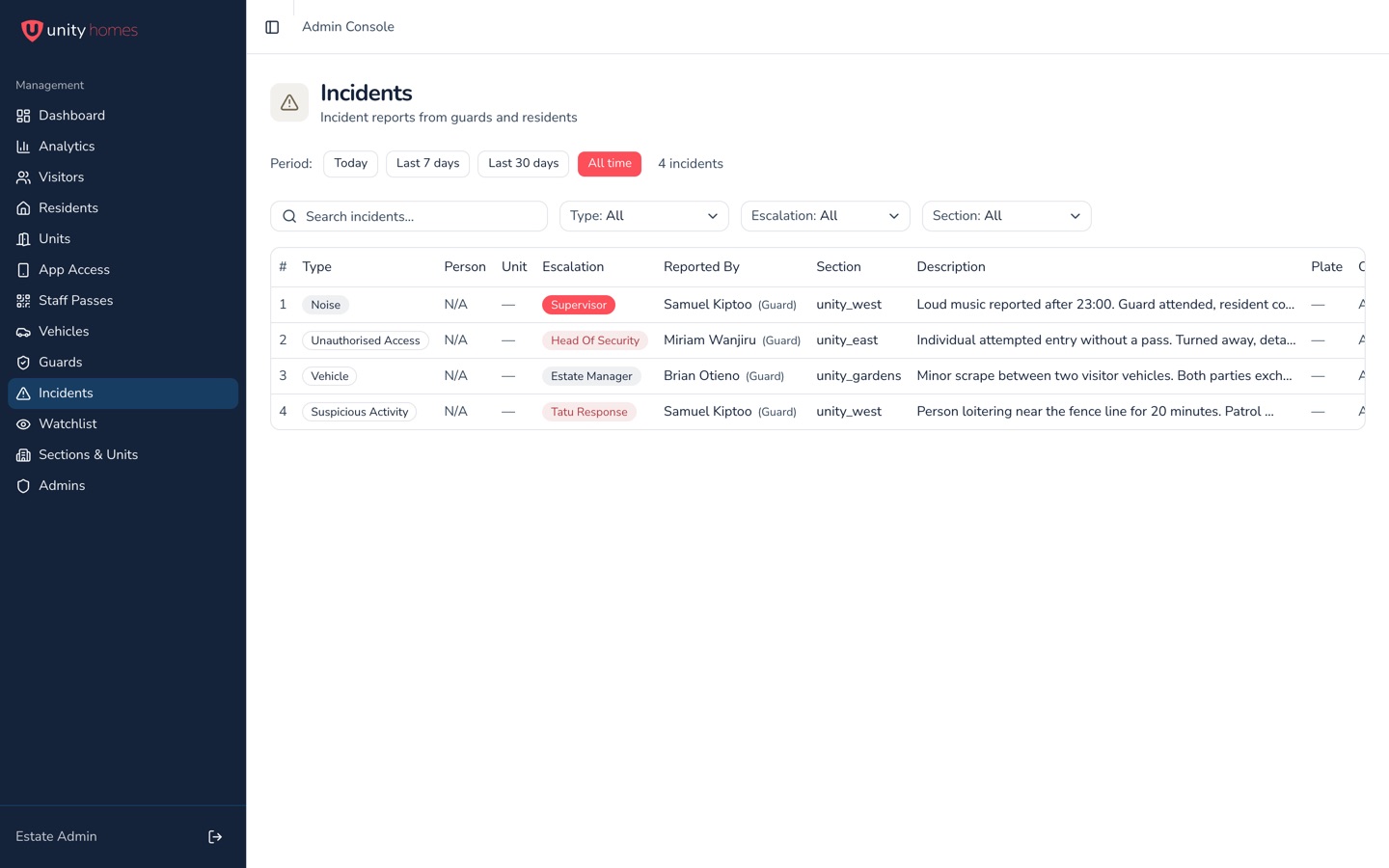Click the App Access phone icon
Screen dimensions: 1389x868
[x=23, y=270]
